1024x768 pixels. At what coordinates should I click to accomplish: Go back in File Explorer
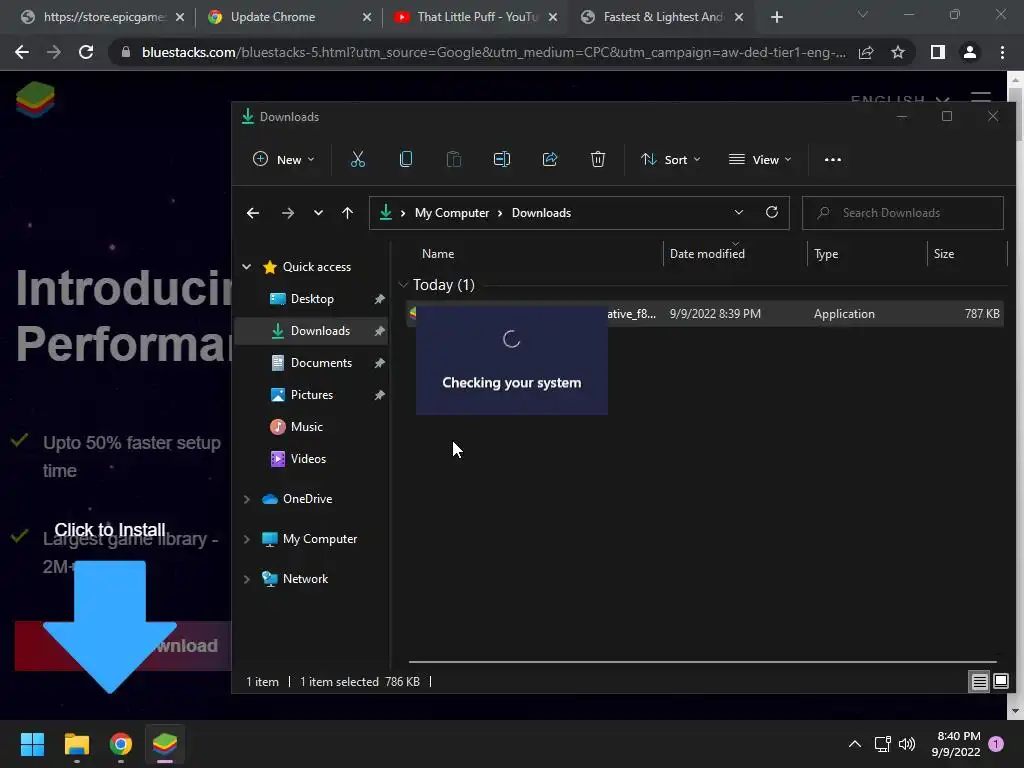tap(253, 213)
